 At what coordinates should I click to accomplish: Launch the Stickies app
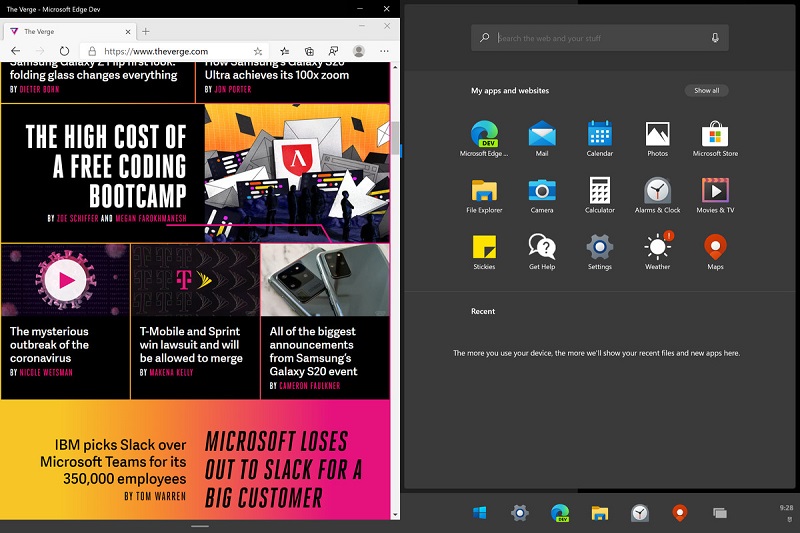484,252
